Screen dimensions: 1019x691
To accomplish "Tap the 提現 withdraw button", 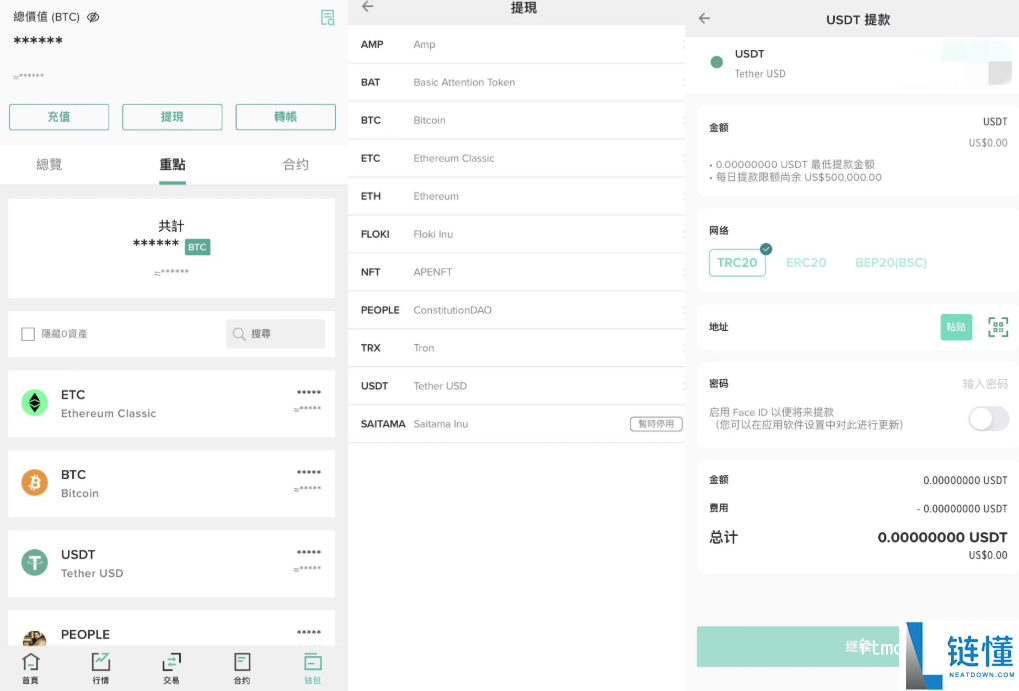I will coord(172,117).
